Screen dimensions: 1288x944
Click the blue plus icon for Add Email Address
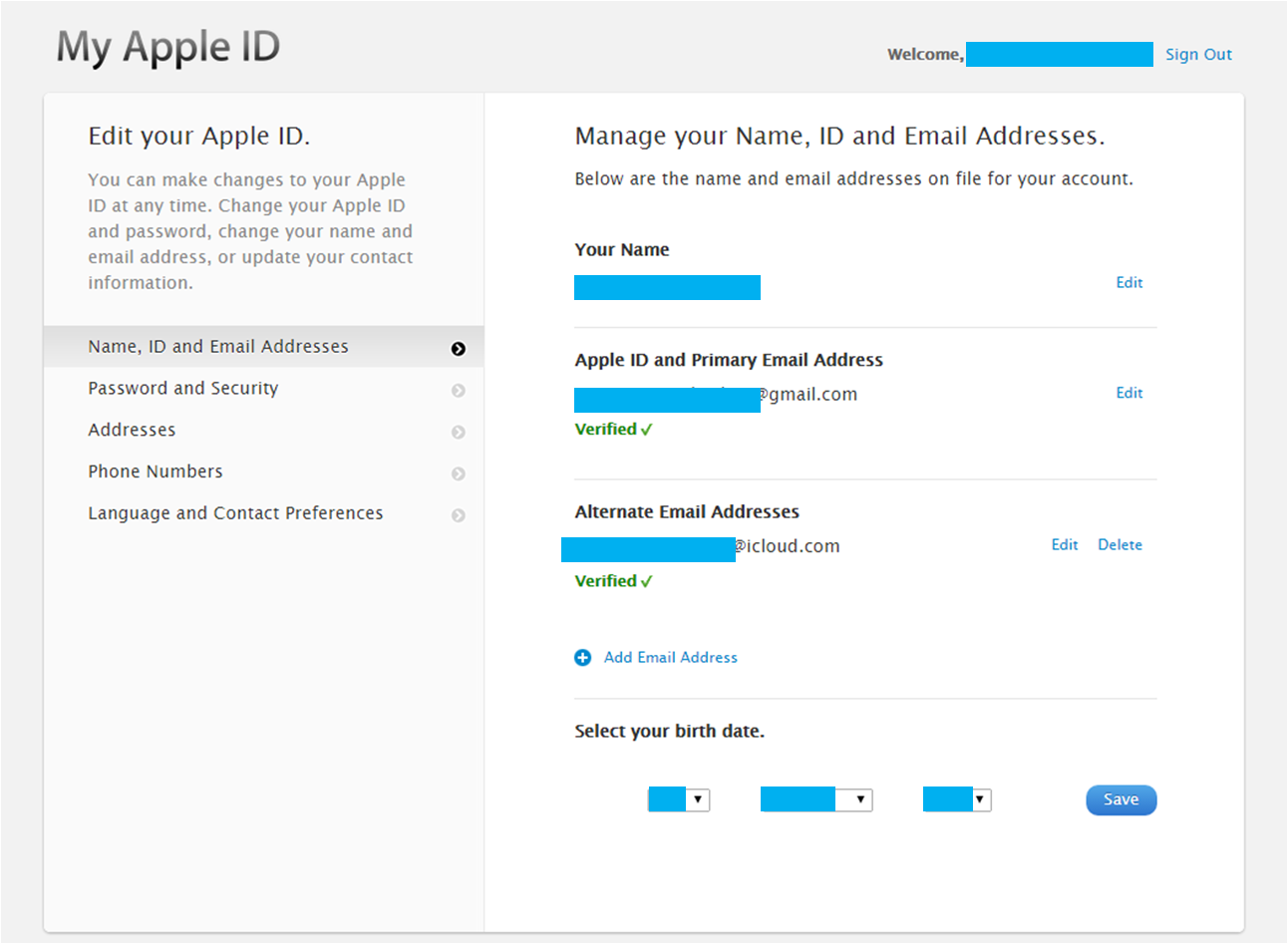coord(583,658)
